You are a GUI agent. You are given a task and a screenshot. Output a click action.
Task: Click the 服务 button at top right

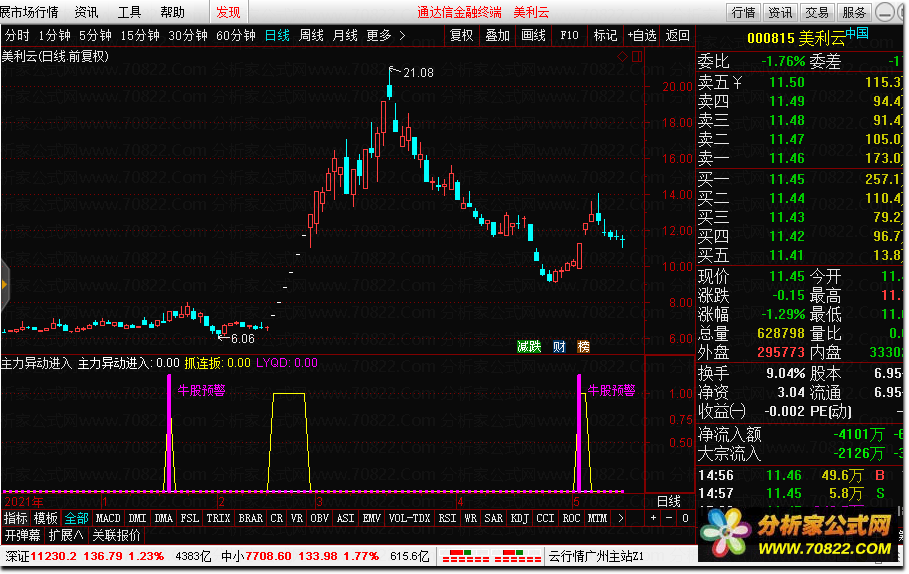click(x=853, y=12)
